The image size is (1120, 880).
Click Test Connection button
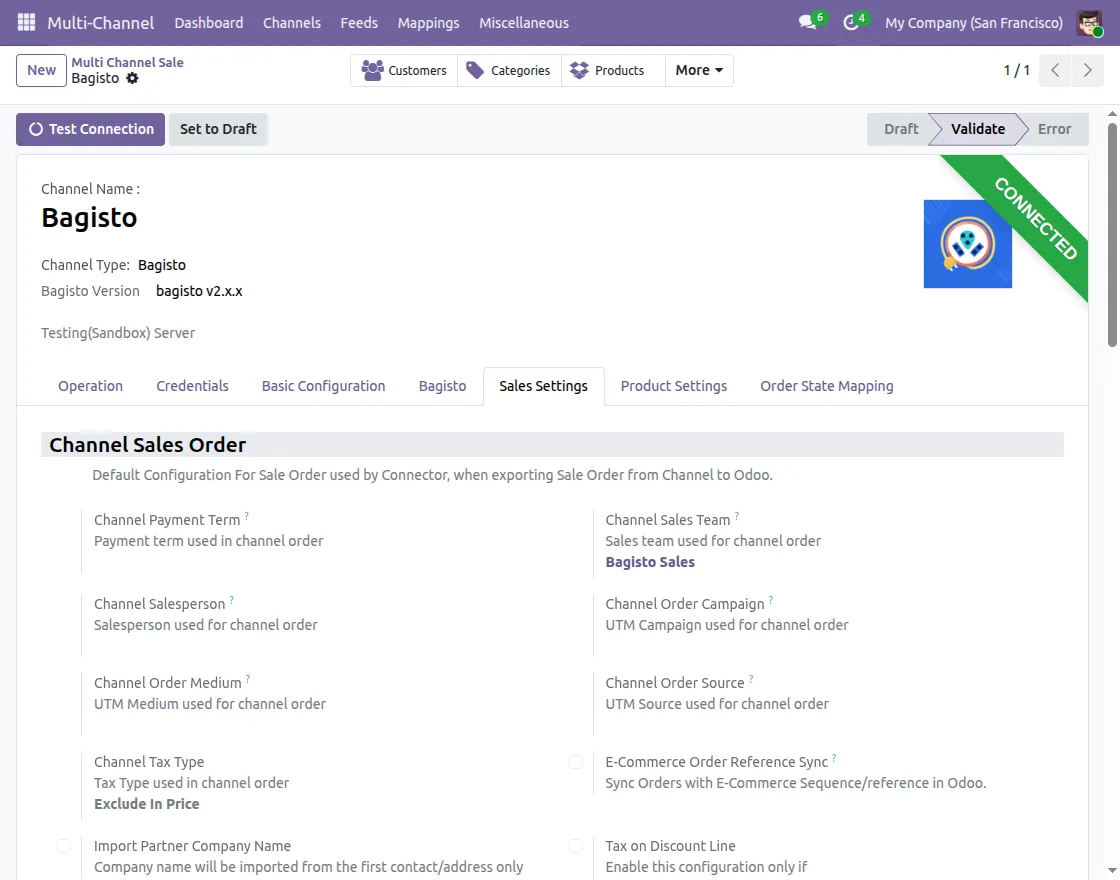pyautogui.click(x=91, y=129)
